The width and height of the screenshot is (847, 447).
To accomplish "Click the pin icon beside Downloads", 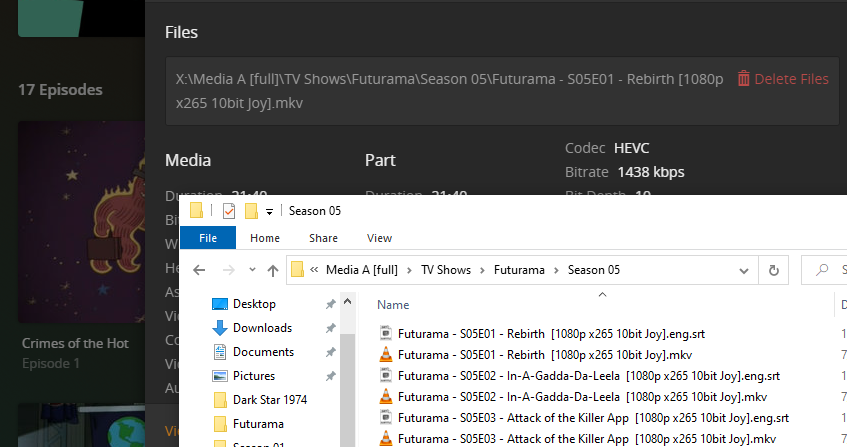I will point(331,328).
